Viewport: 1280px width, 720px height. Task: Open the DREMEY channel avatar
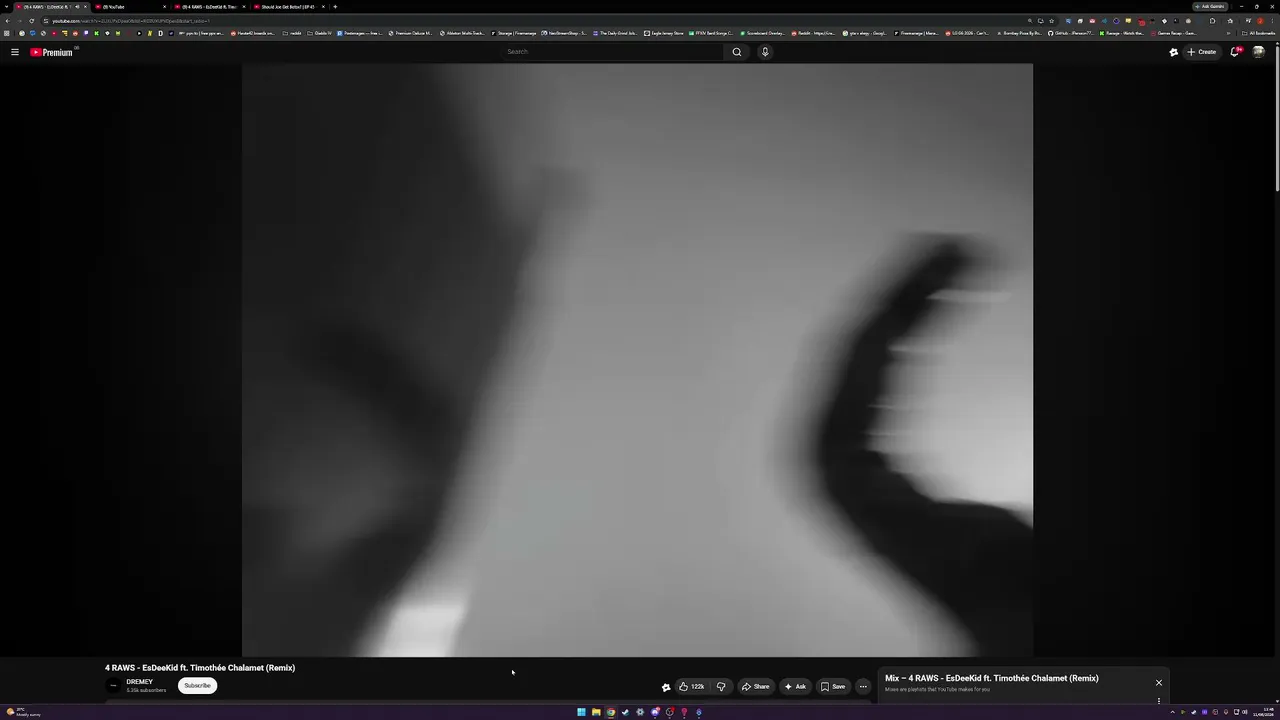pos(113,685)
